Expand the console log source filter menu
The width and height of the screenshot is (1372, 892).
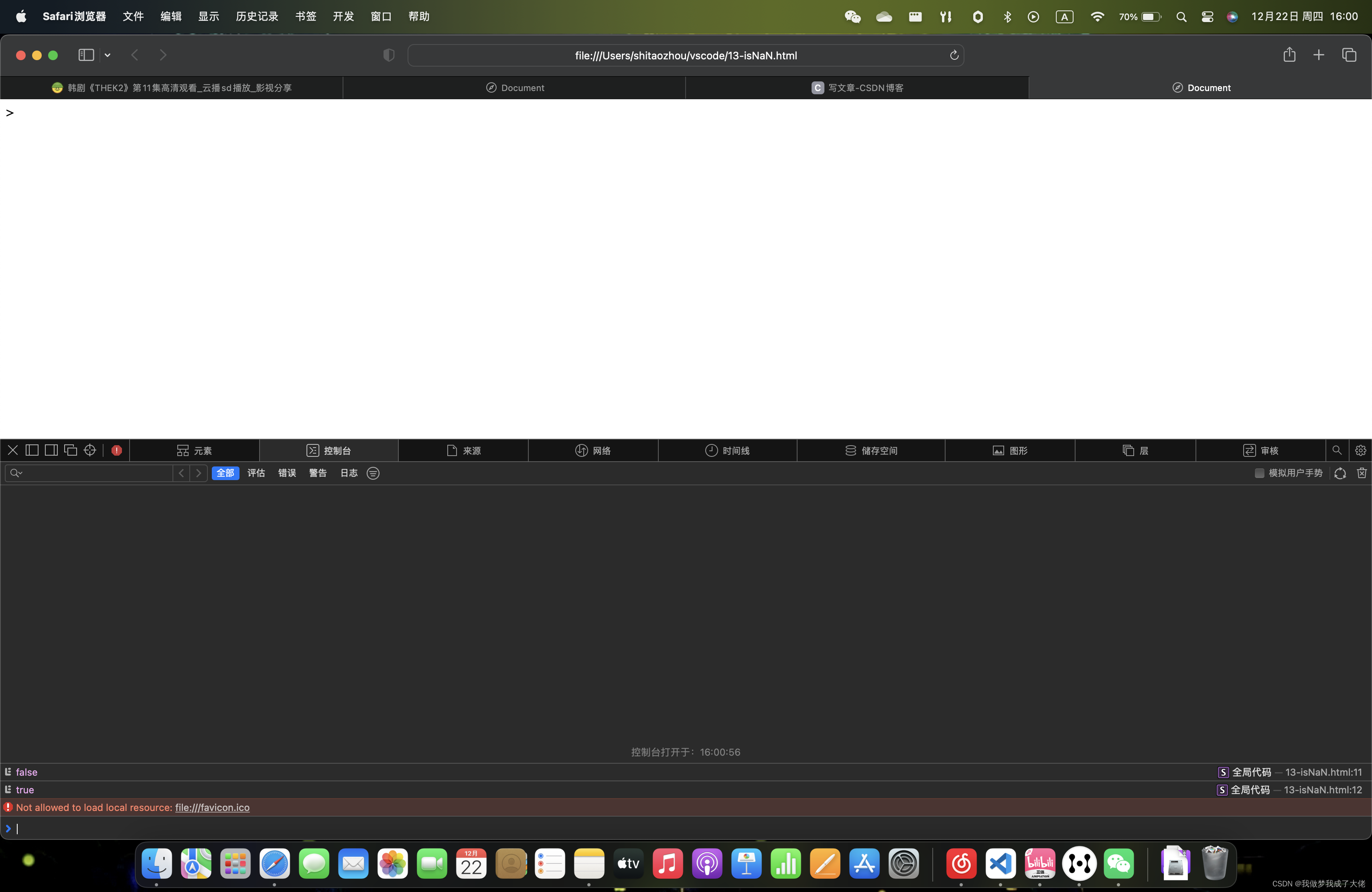click(x=373, y=472)
